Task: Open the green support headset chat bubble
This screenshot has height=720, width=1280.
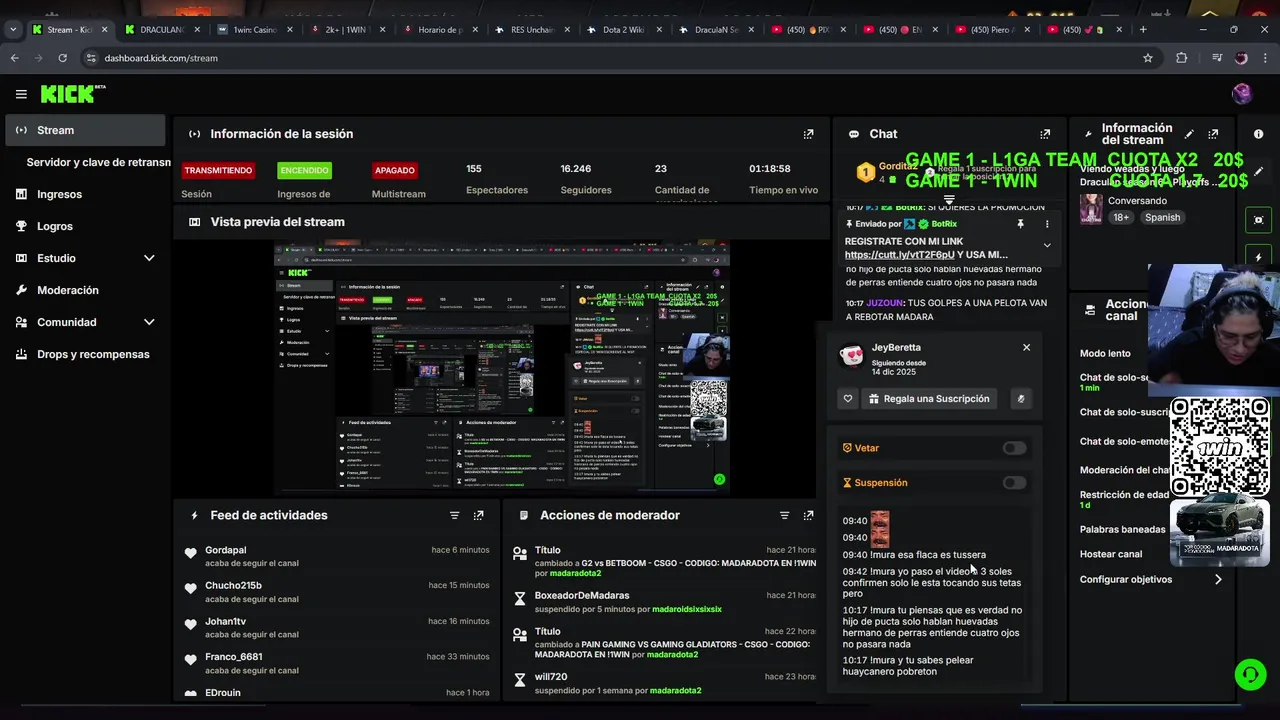Action: pyautogui.click(x=1250, y=675)
